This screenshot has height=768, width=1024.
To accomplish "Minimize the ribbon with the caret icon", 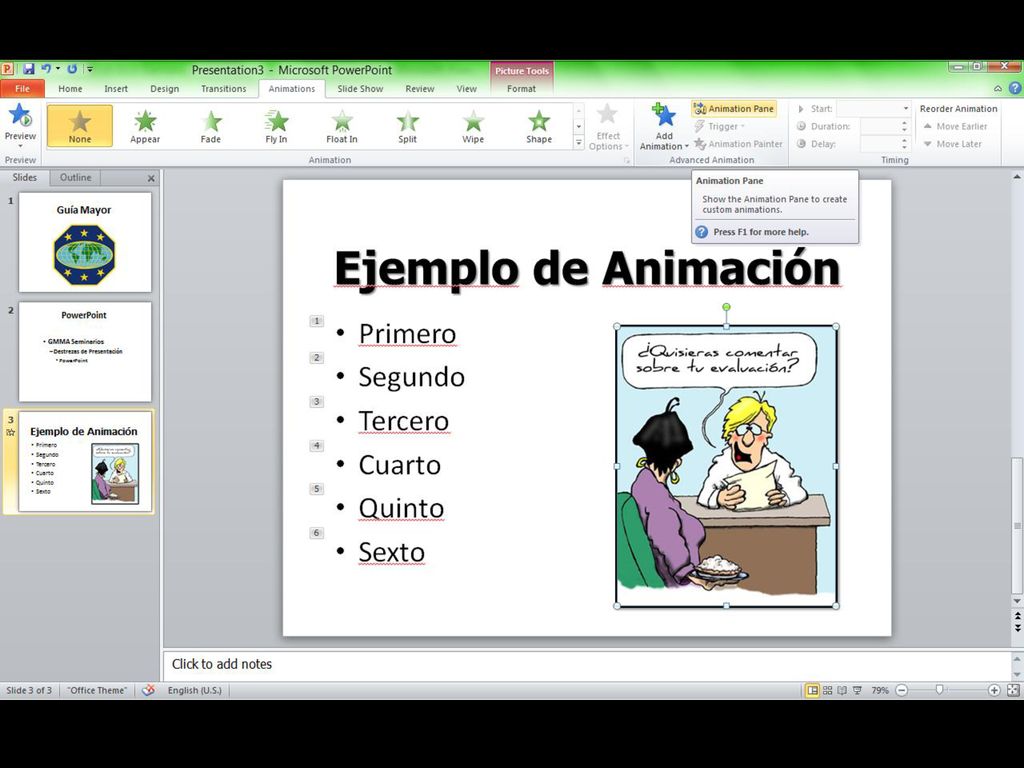I will (998, 88).
